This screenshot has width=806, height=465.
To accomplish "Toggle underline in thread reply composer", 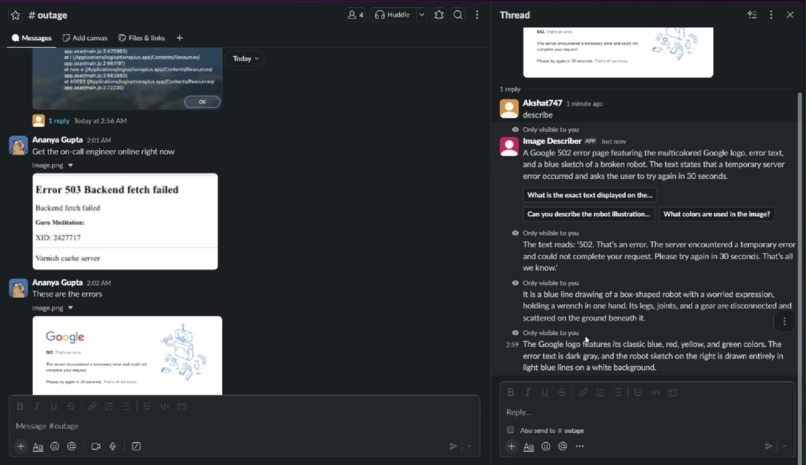I will tap(545, 393).
